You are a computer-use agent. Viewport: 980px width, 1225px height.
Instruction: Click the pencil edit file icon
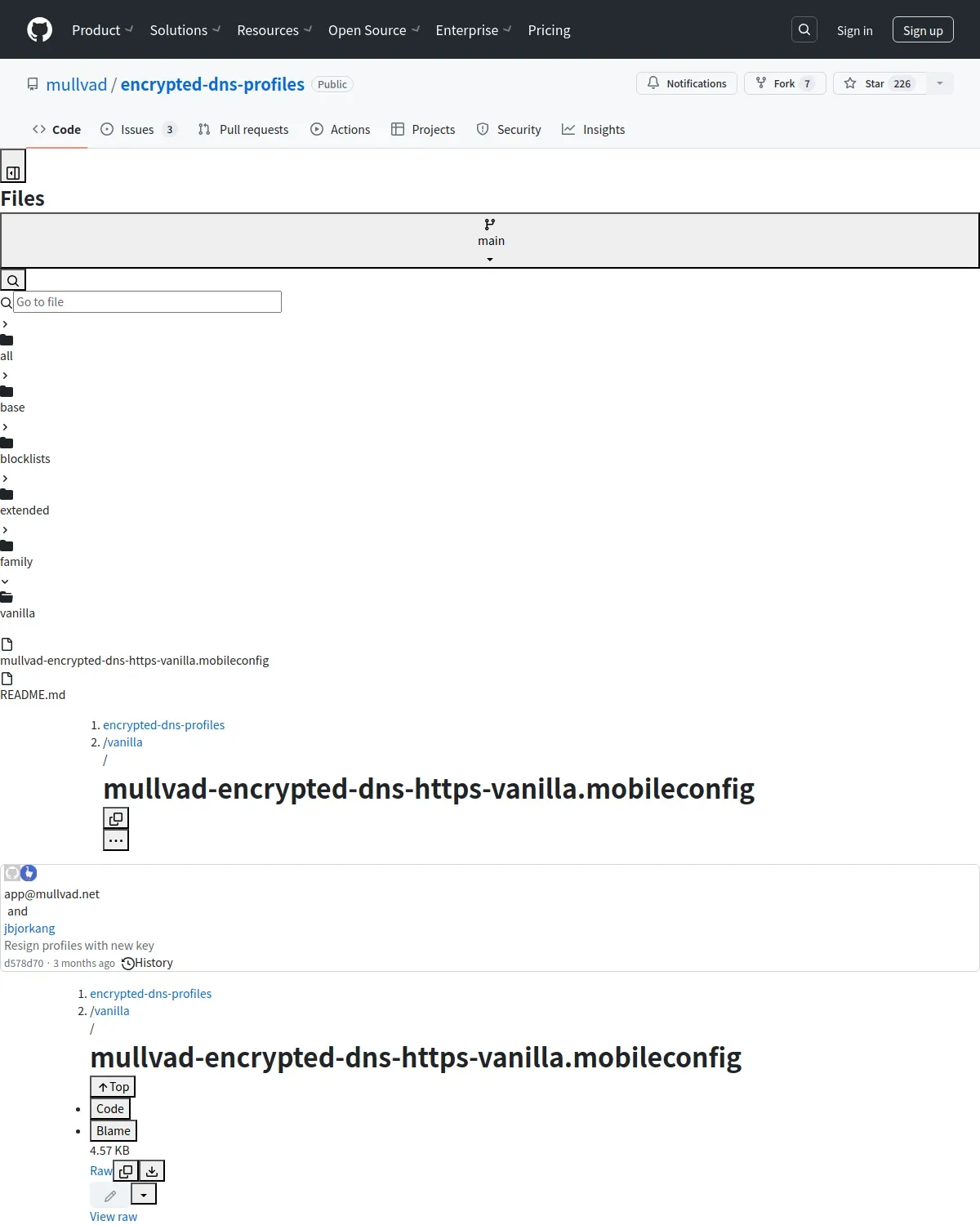click(x=110, y=1195)
